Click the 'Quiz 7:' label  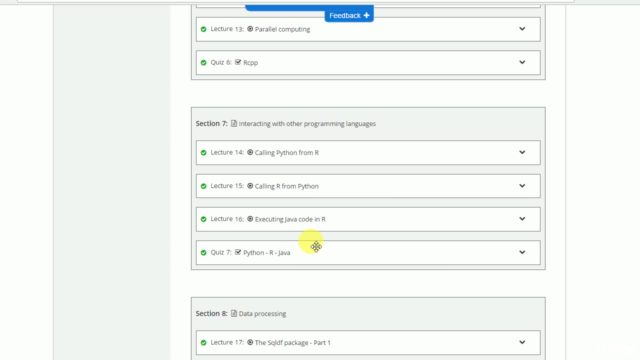(221, 252)
